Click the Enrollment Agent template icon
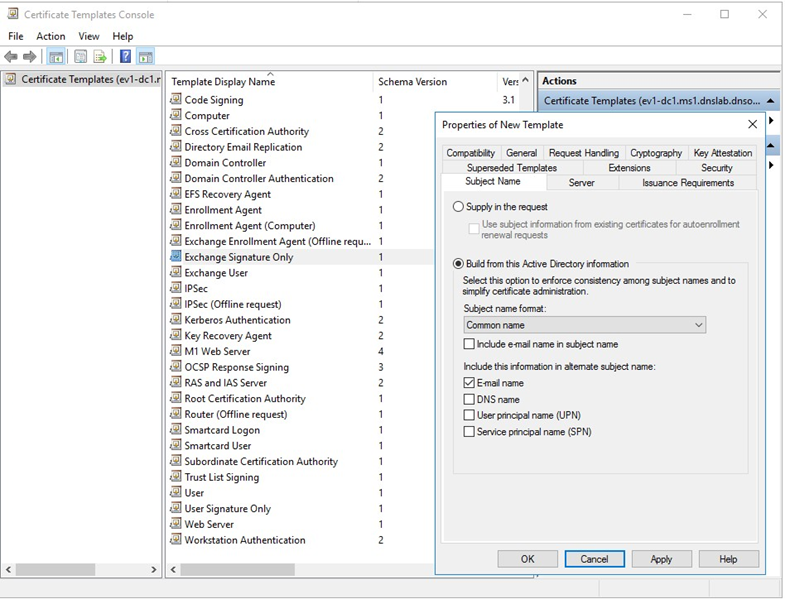The width and height of the screenshot is (785, 599). (x=176, y=209)
